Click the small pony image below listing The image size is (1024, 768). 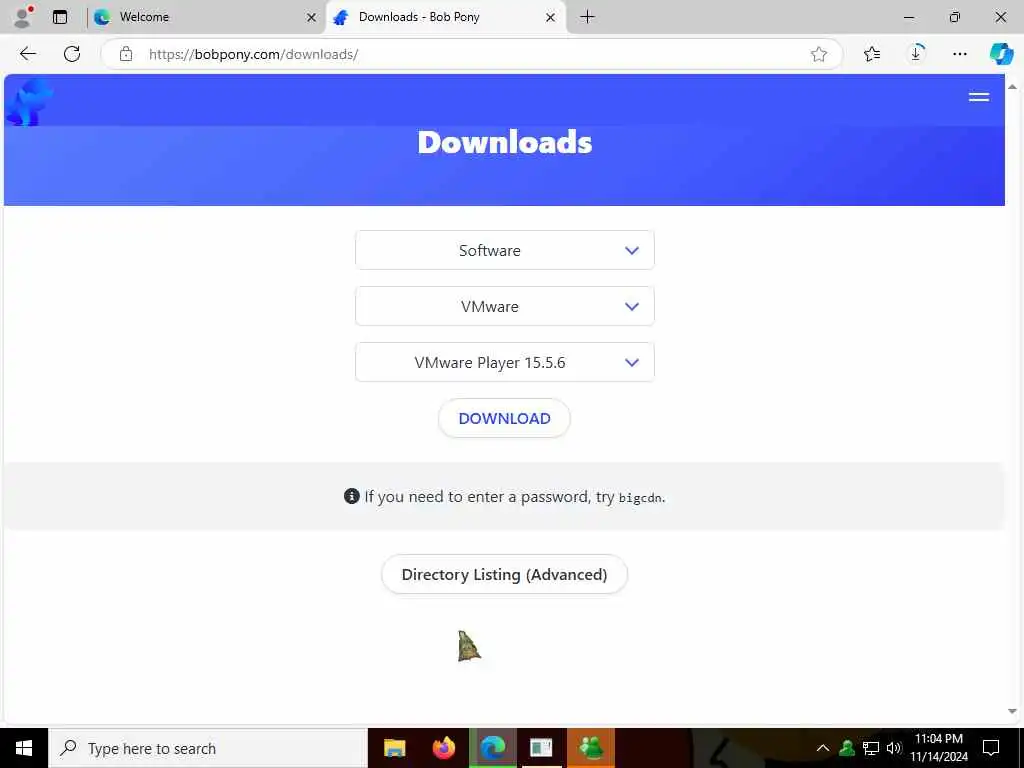click(x=469, y=646)
